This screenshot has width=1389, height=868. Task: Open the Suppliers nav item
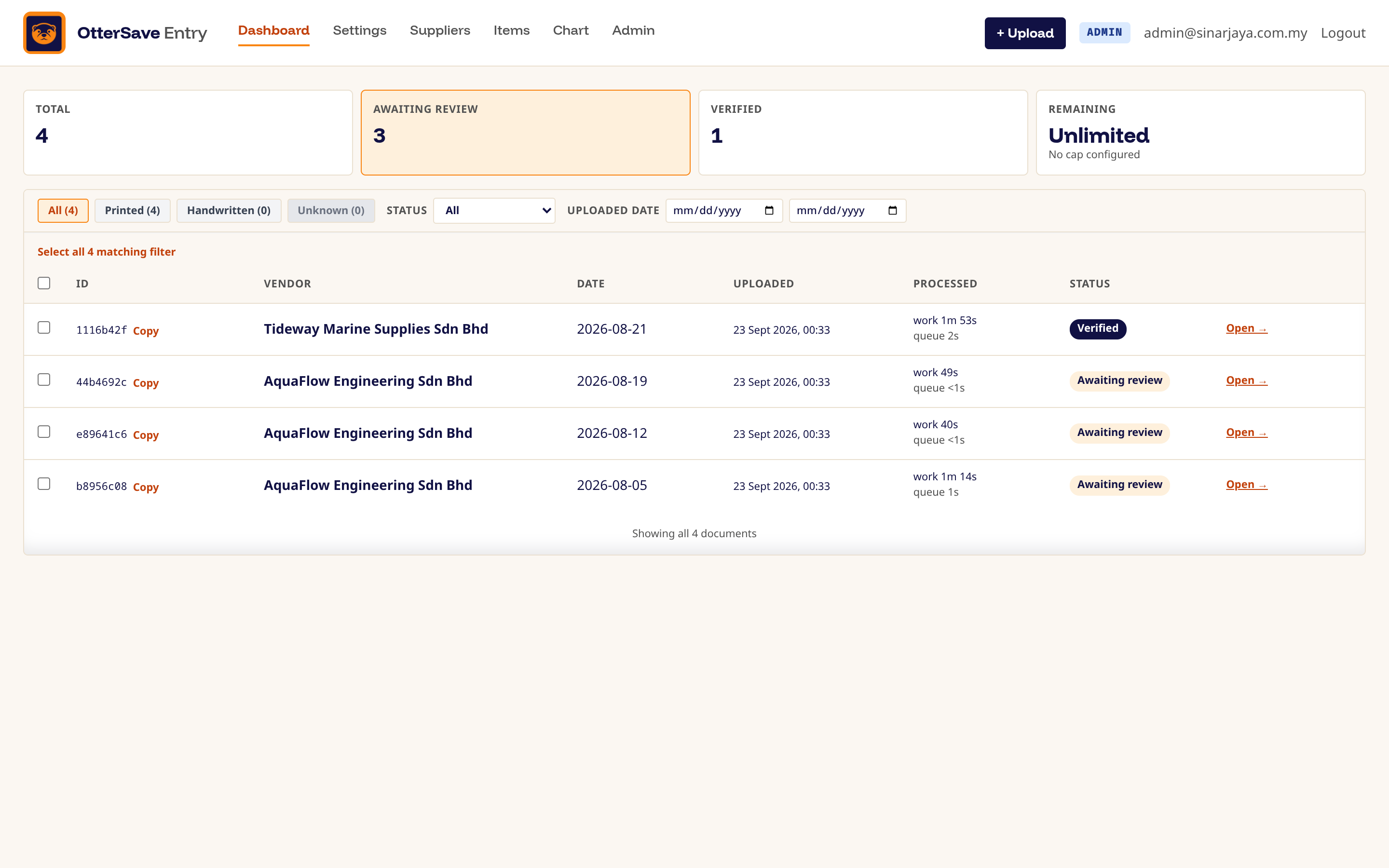(x=440, y=30)
